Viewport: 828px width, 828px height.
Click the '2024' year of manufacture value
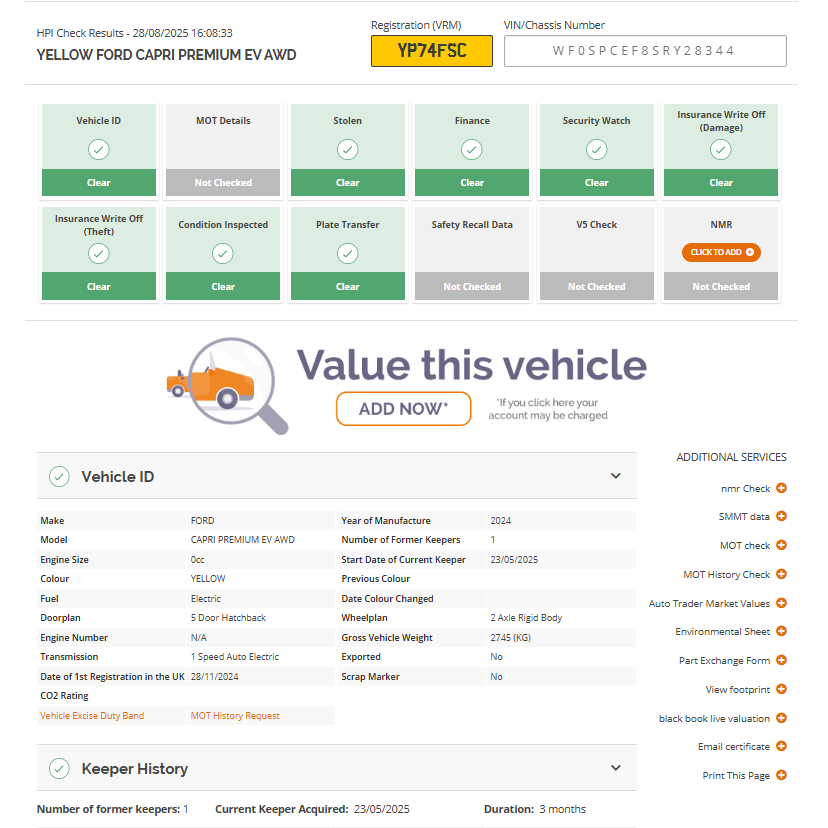(501, 520)
